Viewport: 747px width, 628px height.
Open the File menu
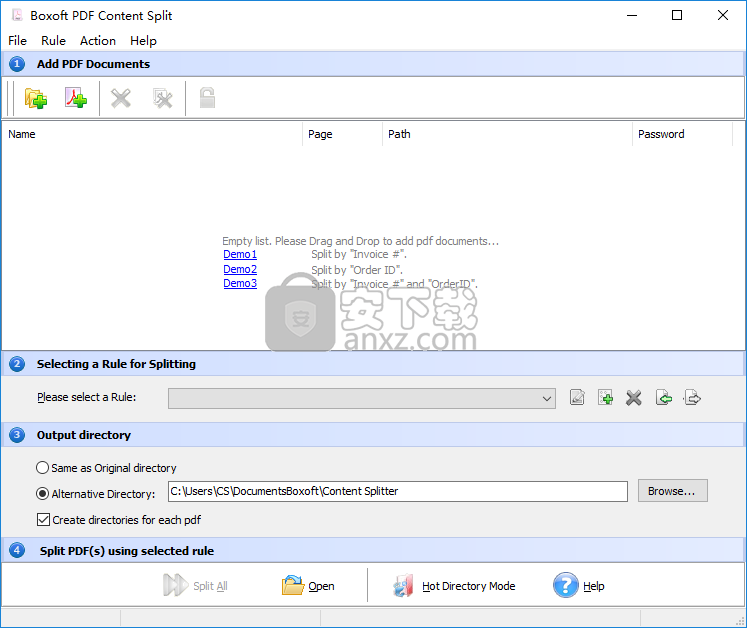coord(18,41)
